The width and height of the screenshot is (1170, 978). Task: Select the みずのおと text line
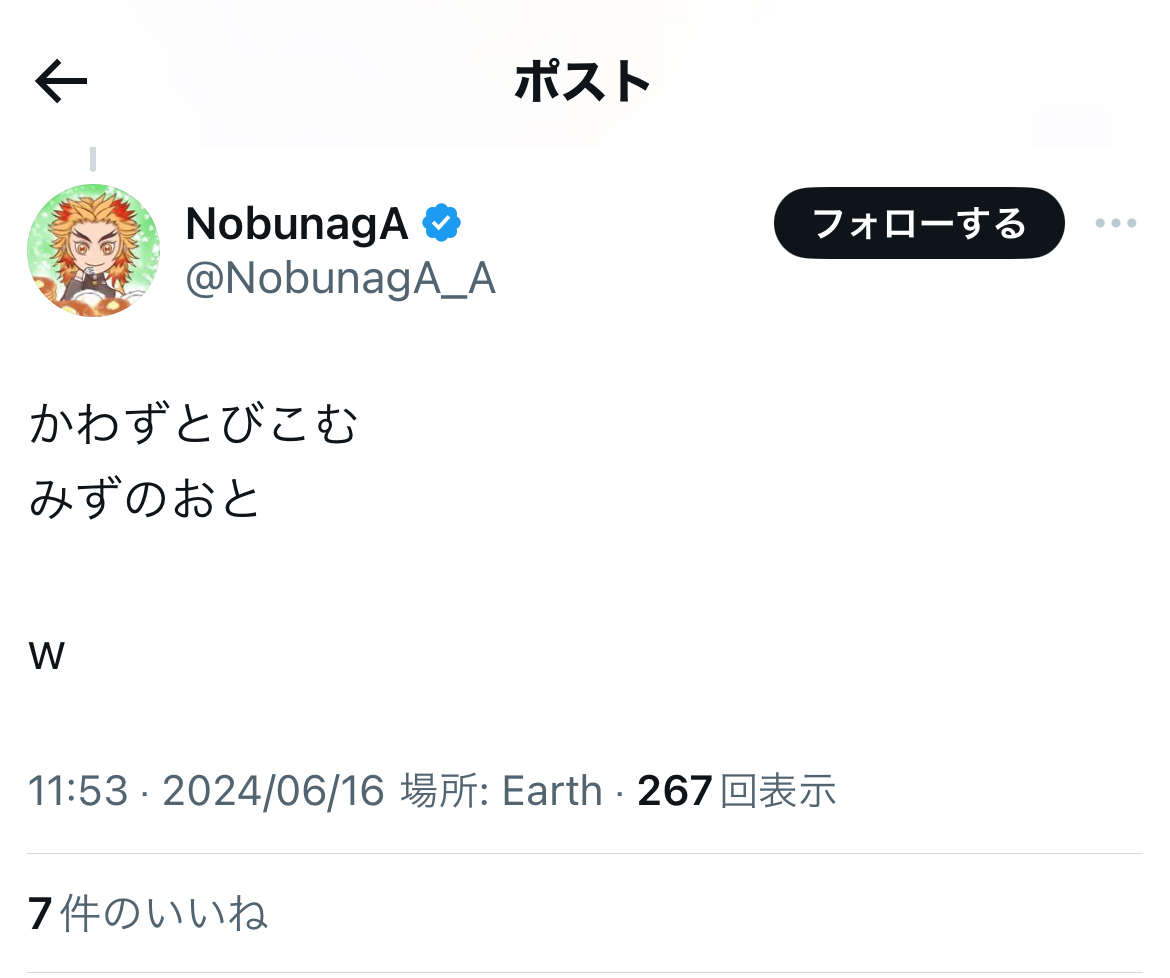[145, 499]
